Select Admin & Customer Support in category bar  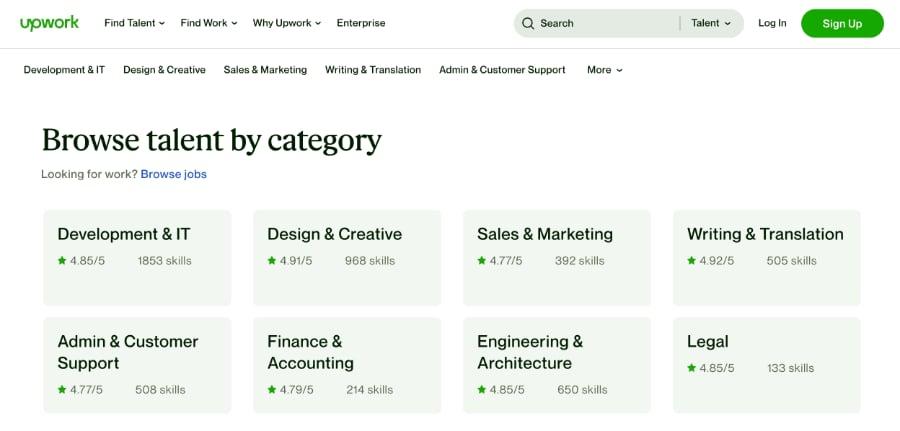pyautogui.click(x=502, y=70)
